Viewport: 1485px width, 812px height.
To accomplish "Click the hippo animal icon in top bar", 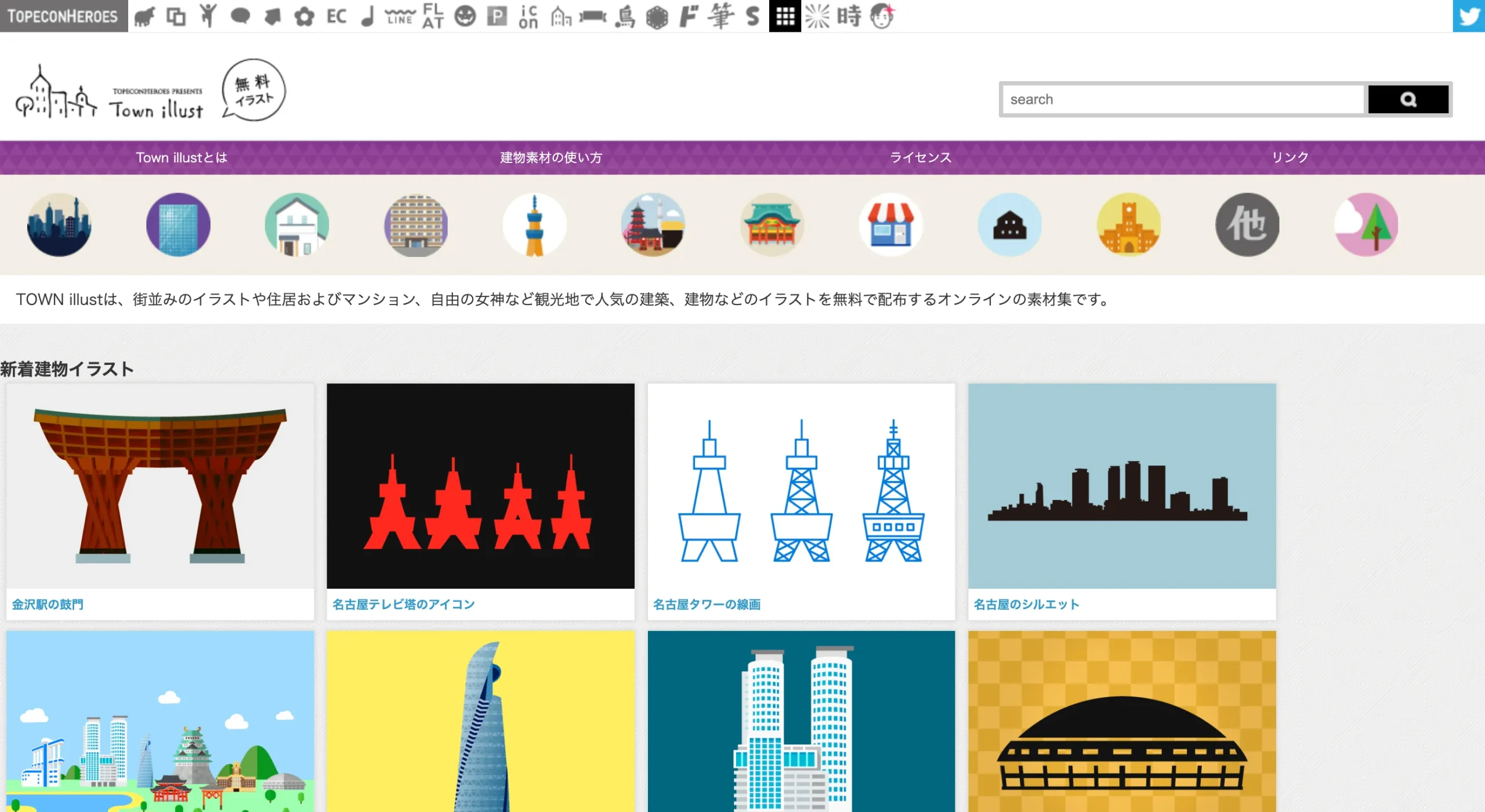I will (x=144, y=16).
